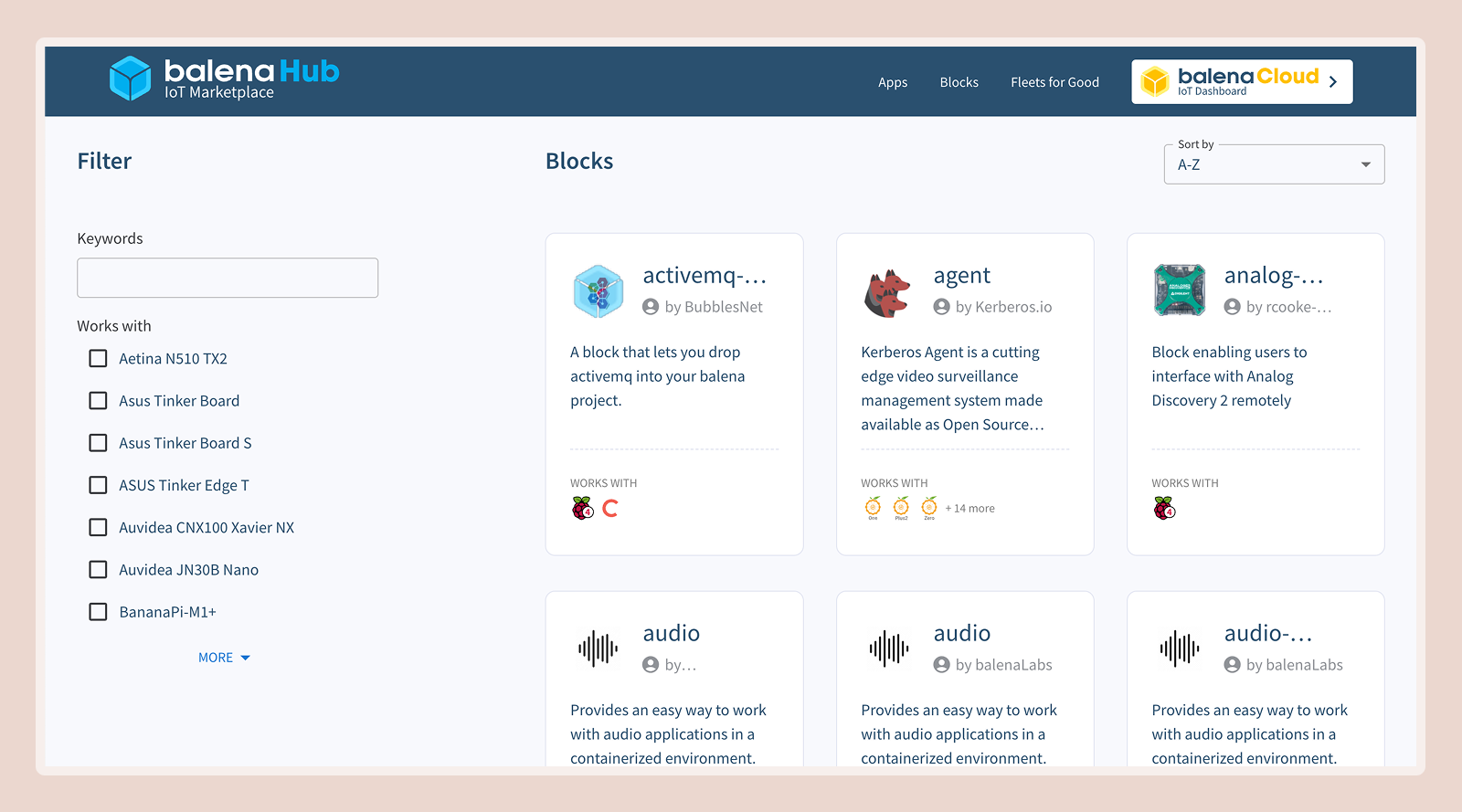Open the audio-... block title
The height and width of the screenshot is (812, 1462).
click(x=1268, y=633)
